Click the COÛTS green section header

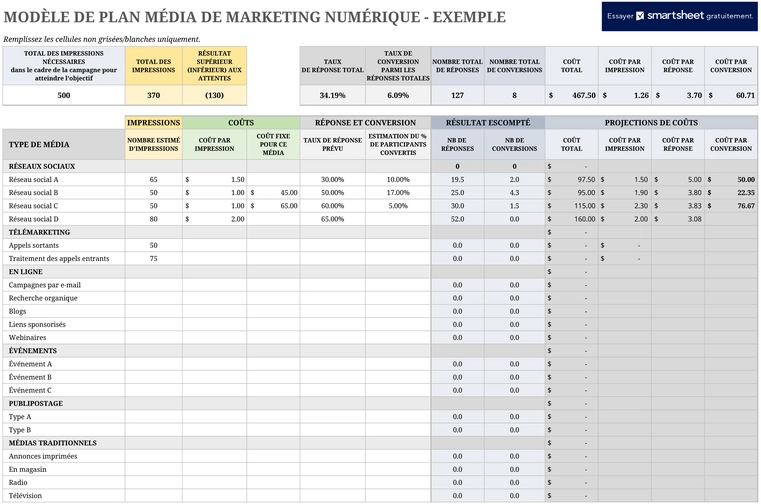(x=241, y=122)
